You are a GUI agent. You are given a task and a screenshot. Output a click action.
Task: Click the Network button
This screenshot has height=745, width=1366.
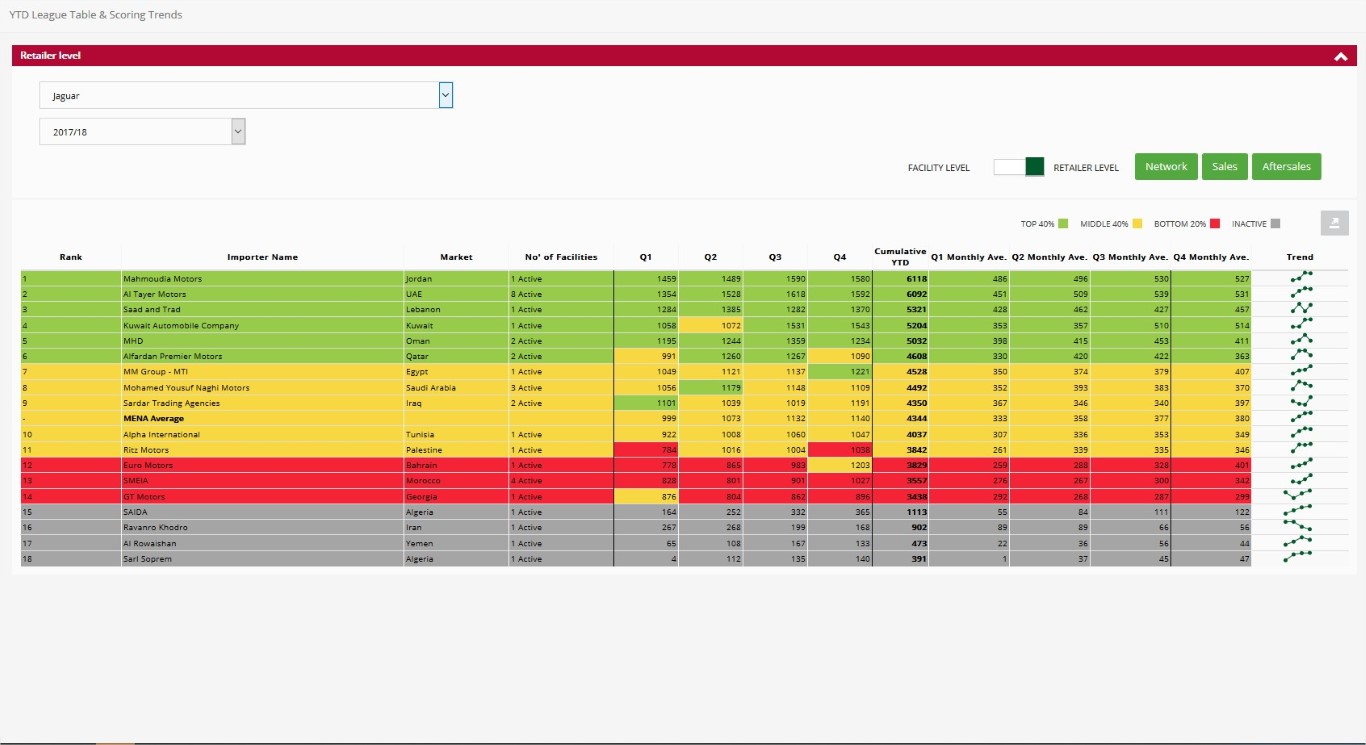tap(1166, 167)
